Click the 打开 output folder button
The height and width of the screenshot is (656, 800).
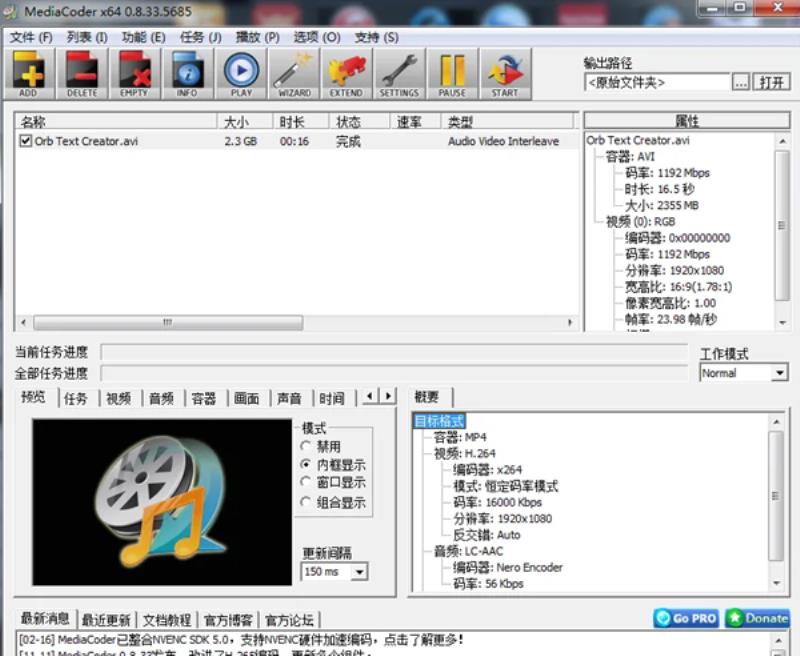click(x=771, y=82)
